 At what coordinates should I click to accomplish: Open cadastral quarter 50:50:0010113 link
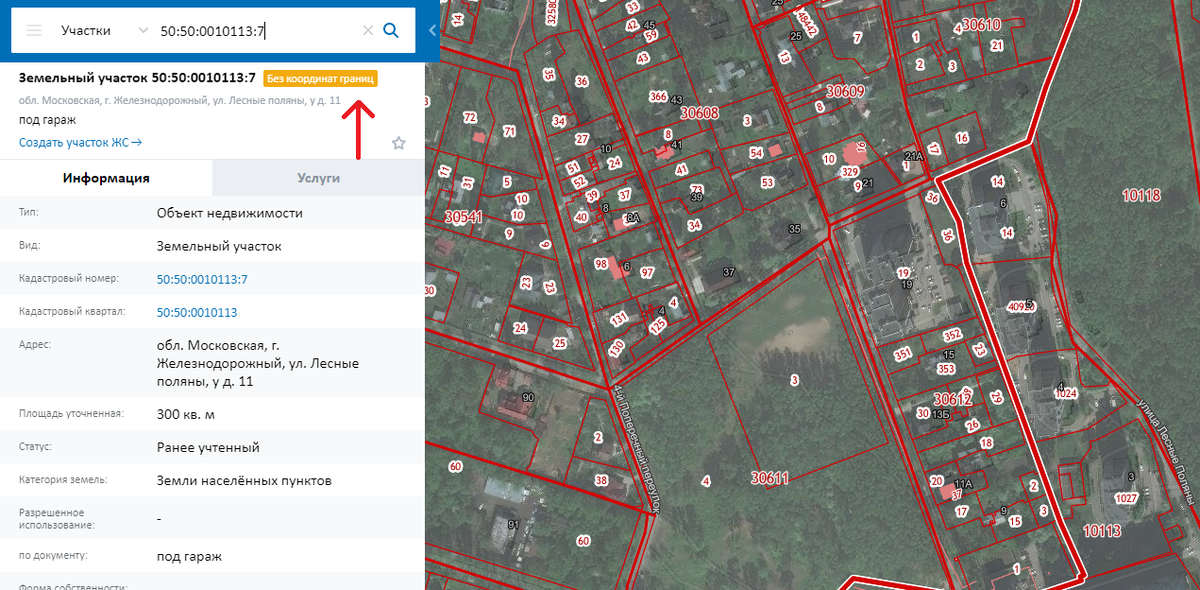[197, 312]
